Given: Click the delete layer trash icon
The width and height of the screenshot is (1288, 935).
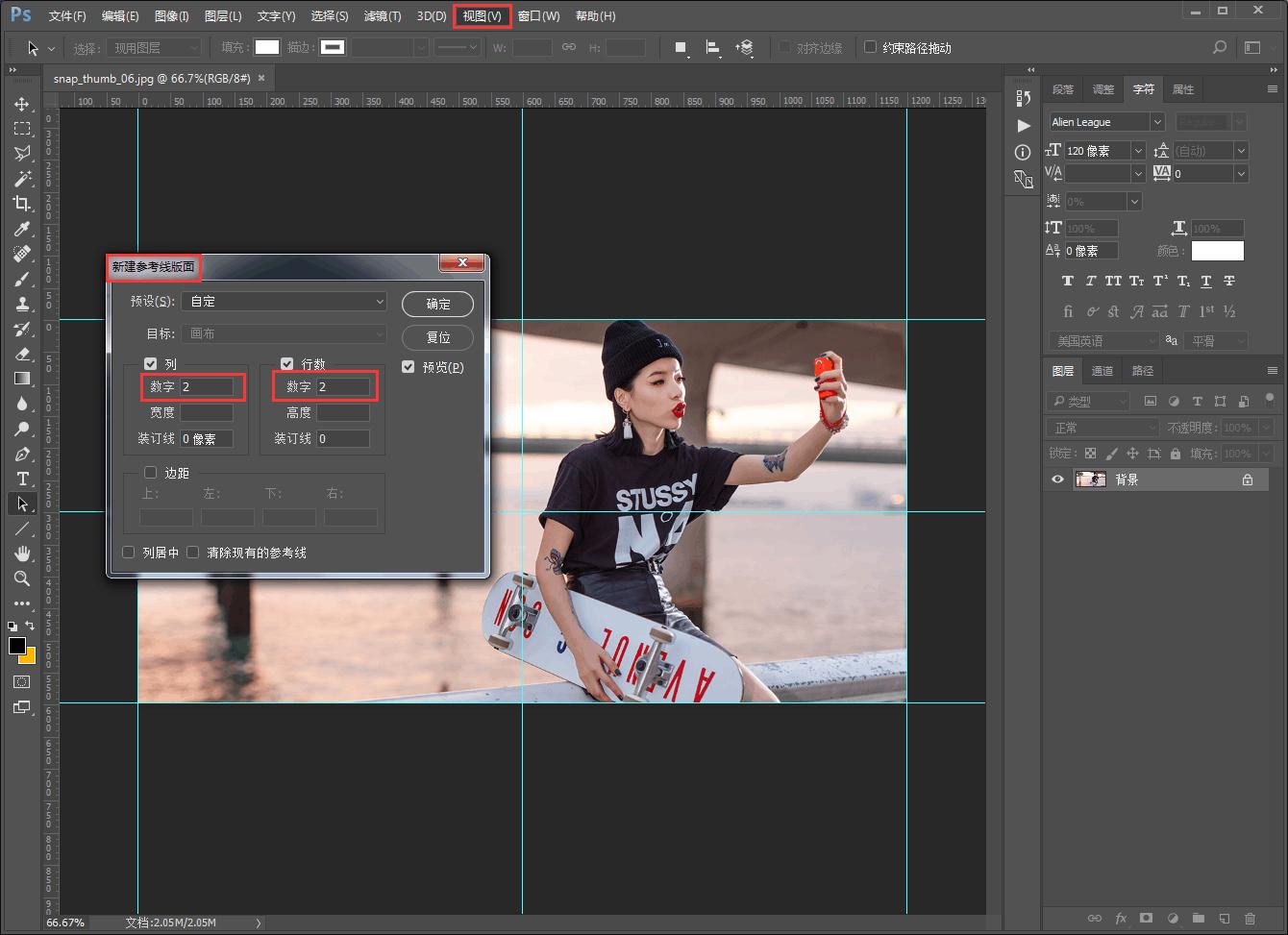Looking at the screenshot, I should click(x=1250, y=919).
